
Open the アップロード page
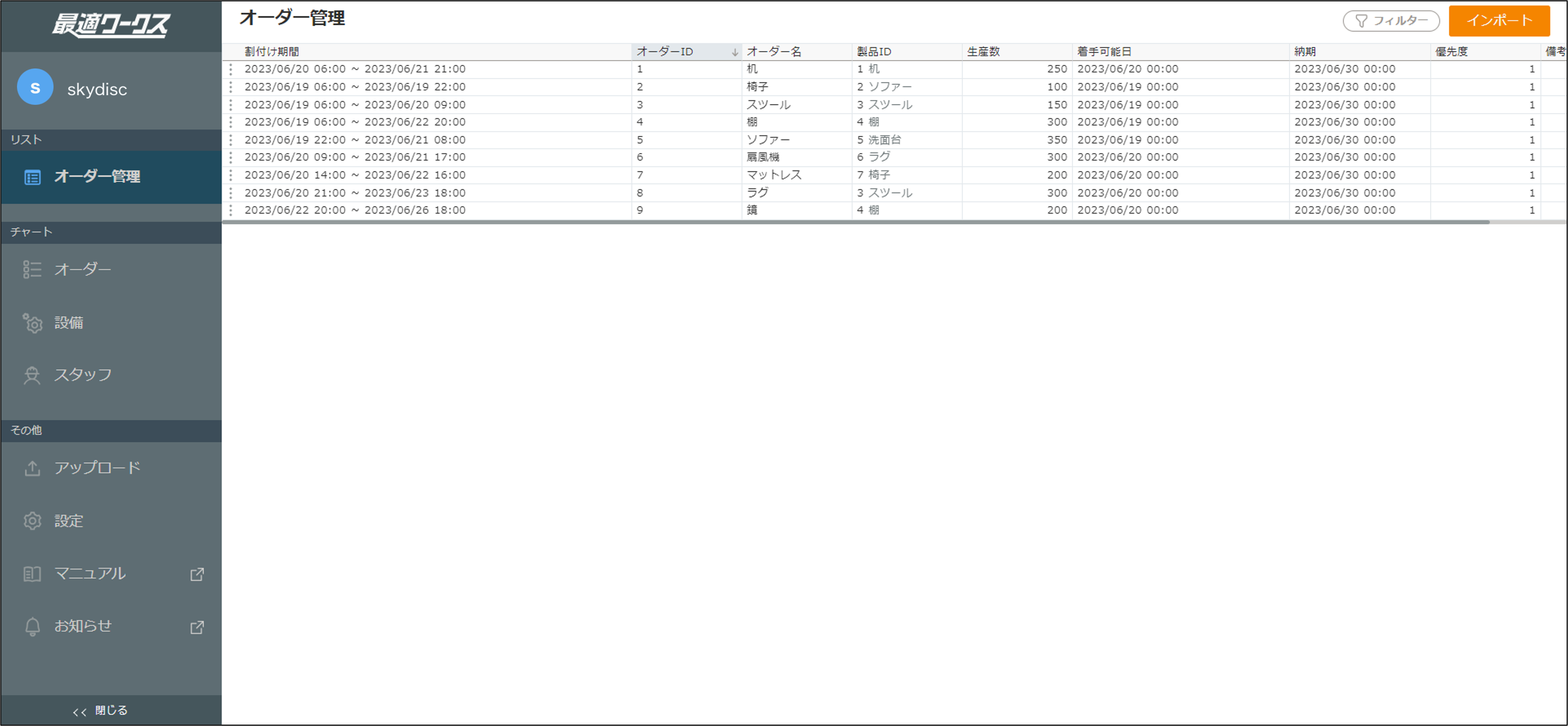[111, 468]
